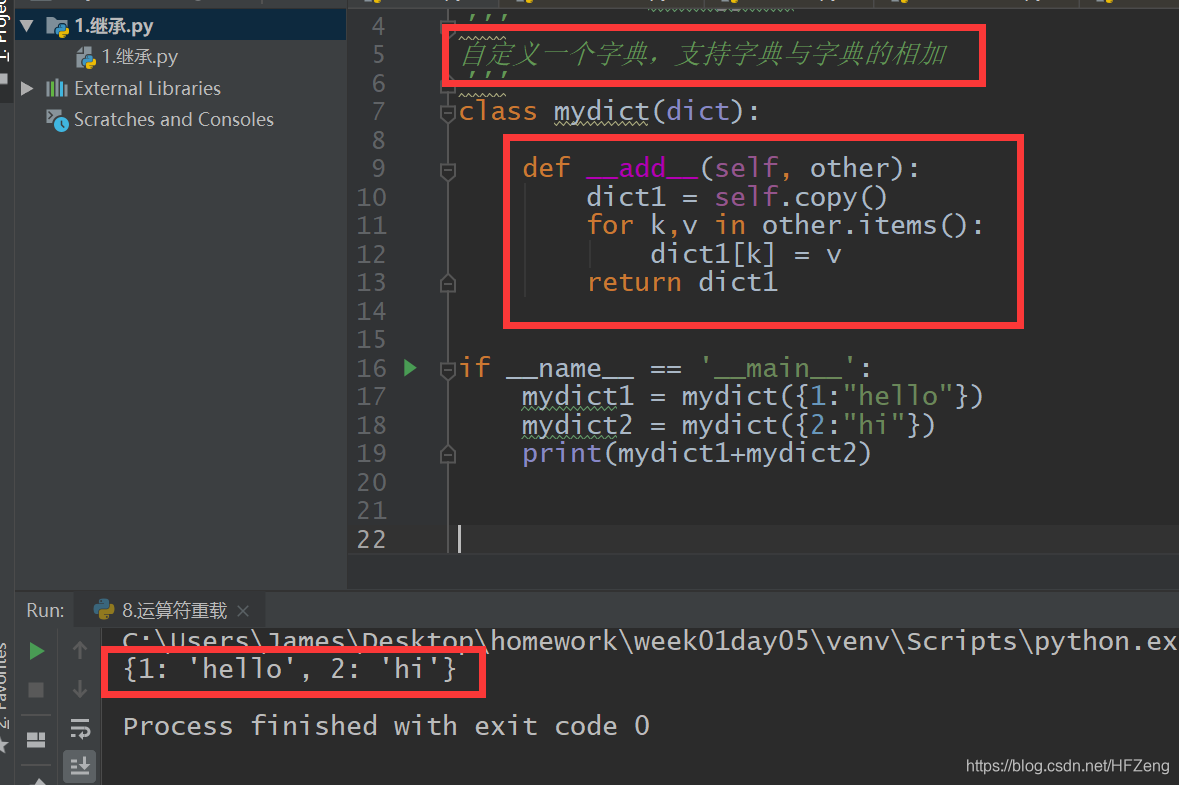The height and width of the screenshot is (785, 1179).
Task: Click the __add__ method name
Action: coord(642,168)
